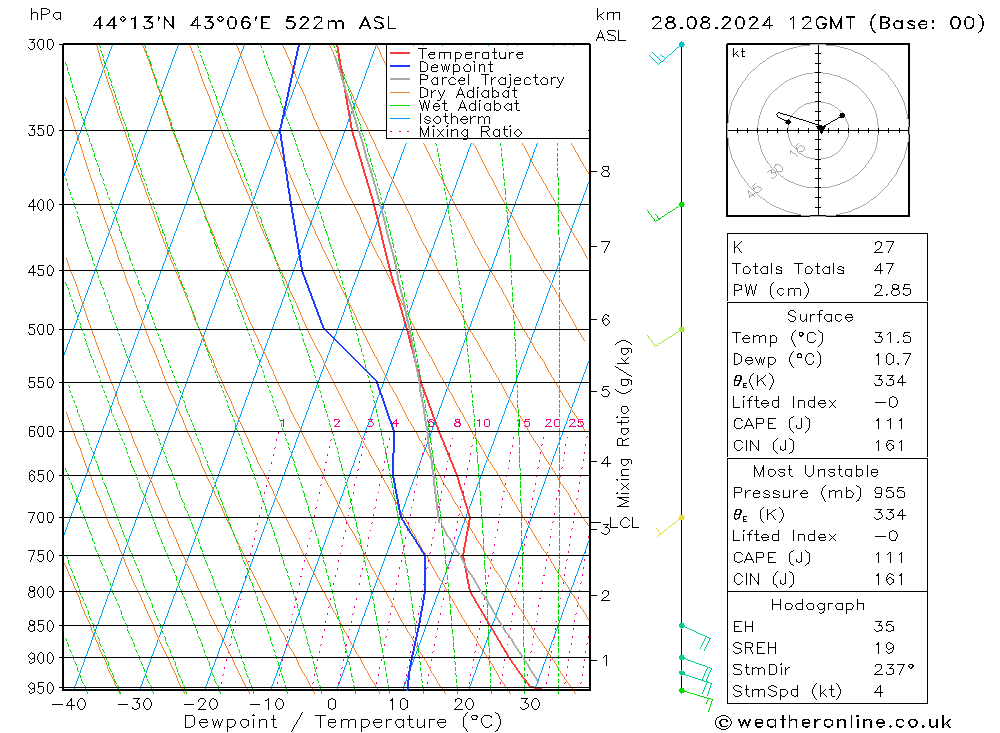Screen dimensions: 1000x733
Task: Click the K index value 27
Action: tap(885, 247)
